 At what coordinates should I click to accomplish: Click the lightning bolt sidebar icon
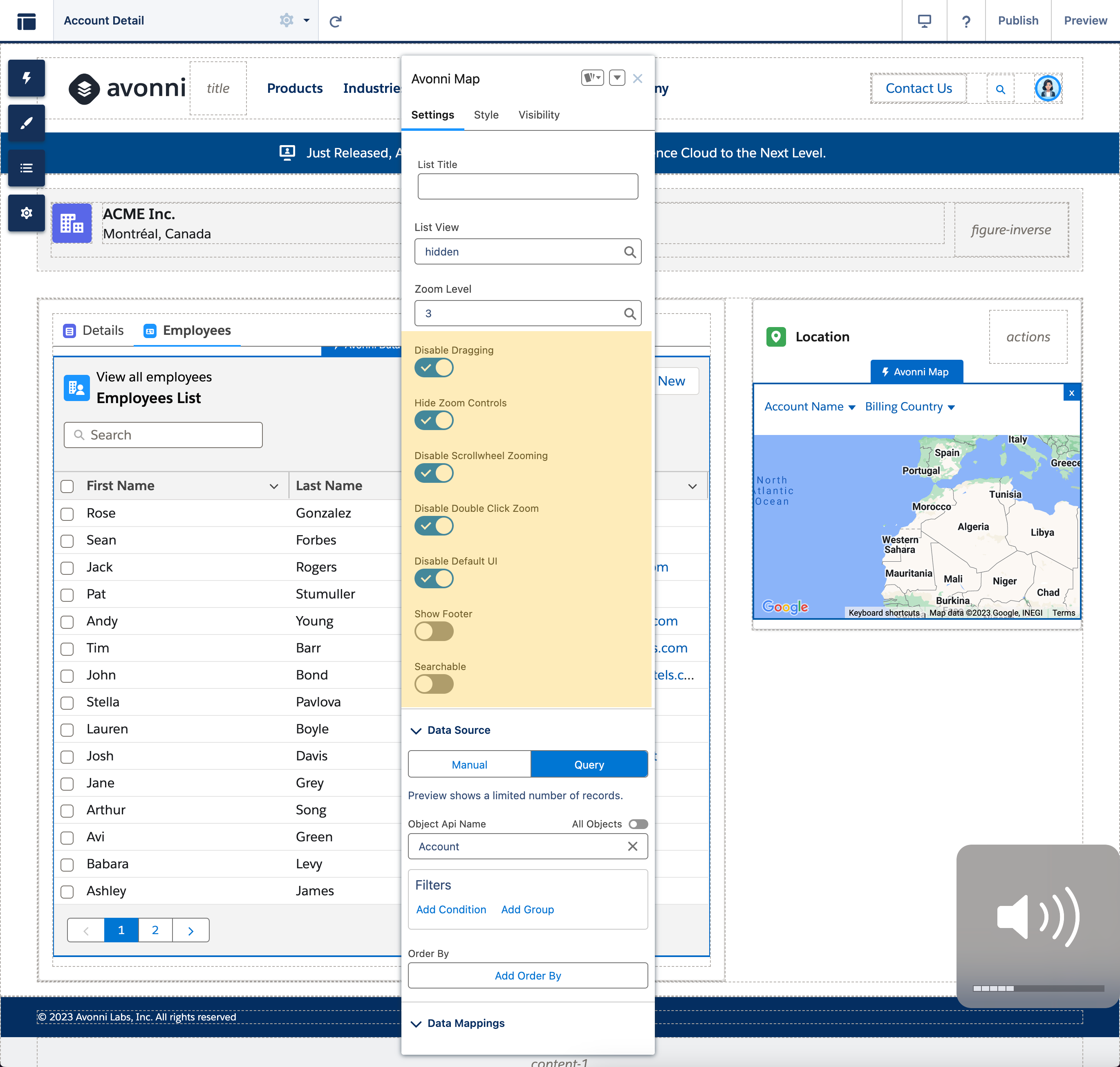click(x=26, y=78)
